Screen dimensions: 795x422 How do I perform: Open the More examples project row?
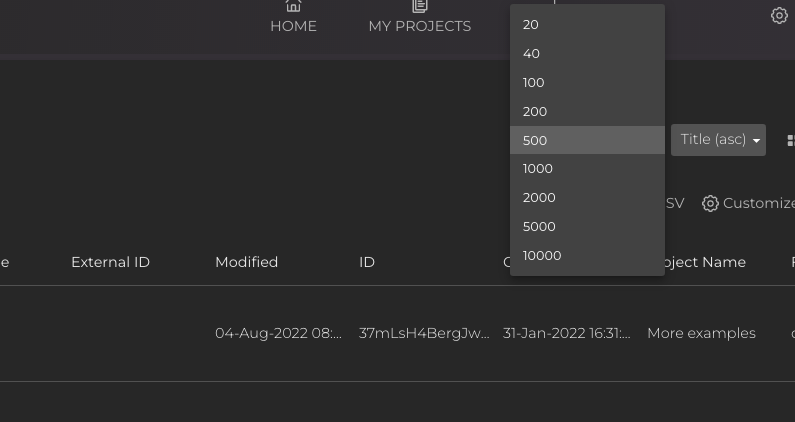pos(701,333)
